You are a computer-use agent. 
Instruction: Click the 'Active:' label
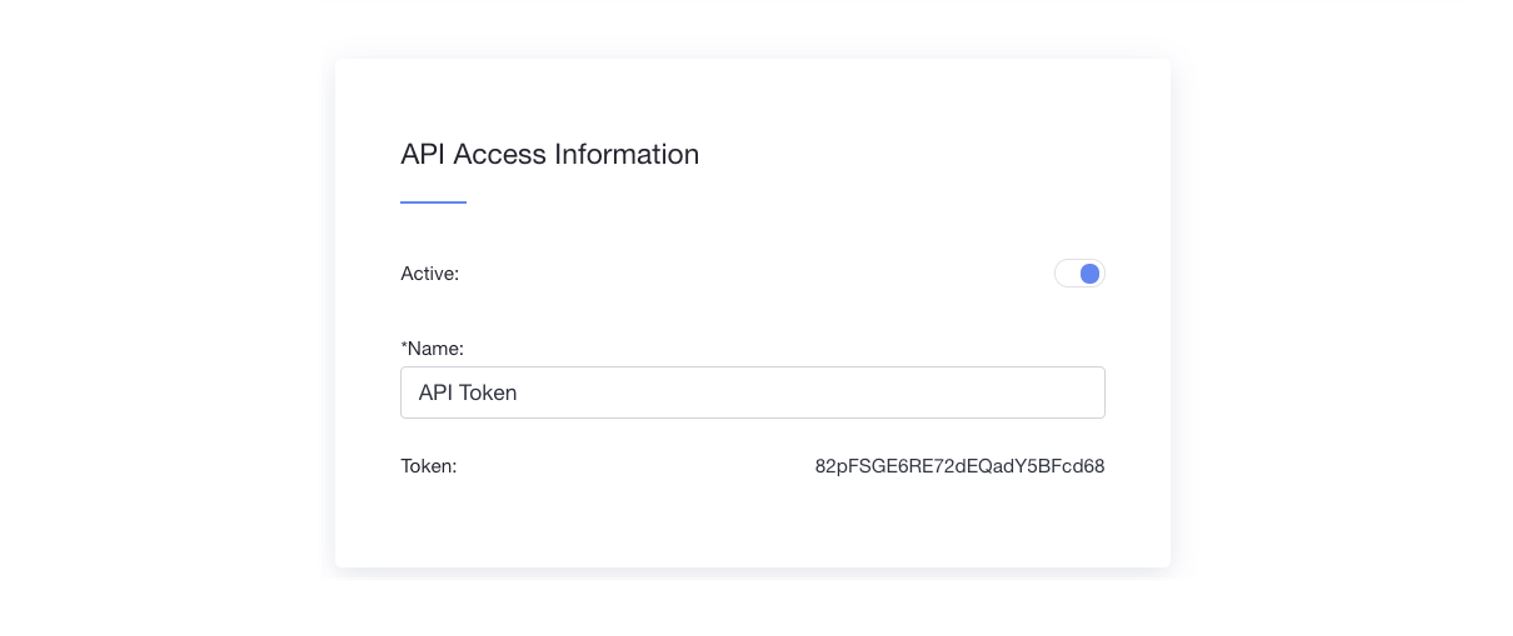[429, 273]
